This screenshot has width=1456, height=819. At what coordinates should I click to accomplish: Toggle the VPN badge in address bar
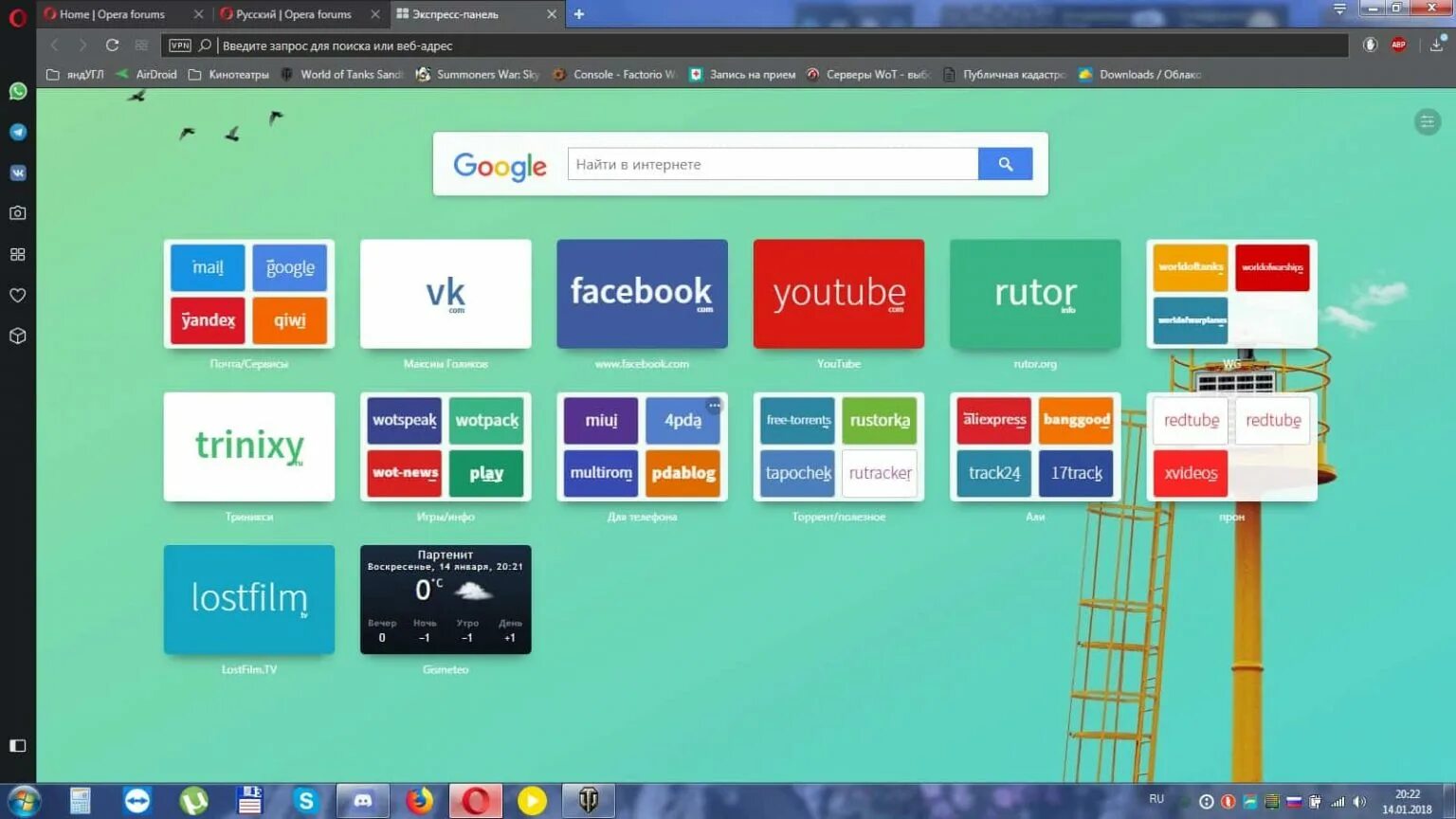(179, 45)
